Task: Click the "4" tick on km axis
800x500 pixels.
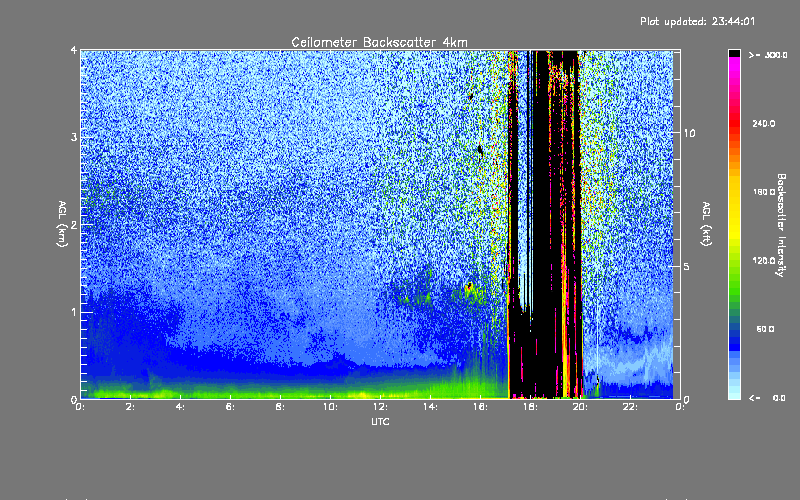Action: click(x=74, y=51)
